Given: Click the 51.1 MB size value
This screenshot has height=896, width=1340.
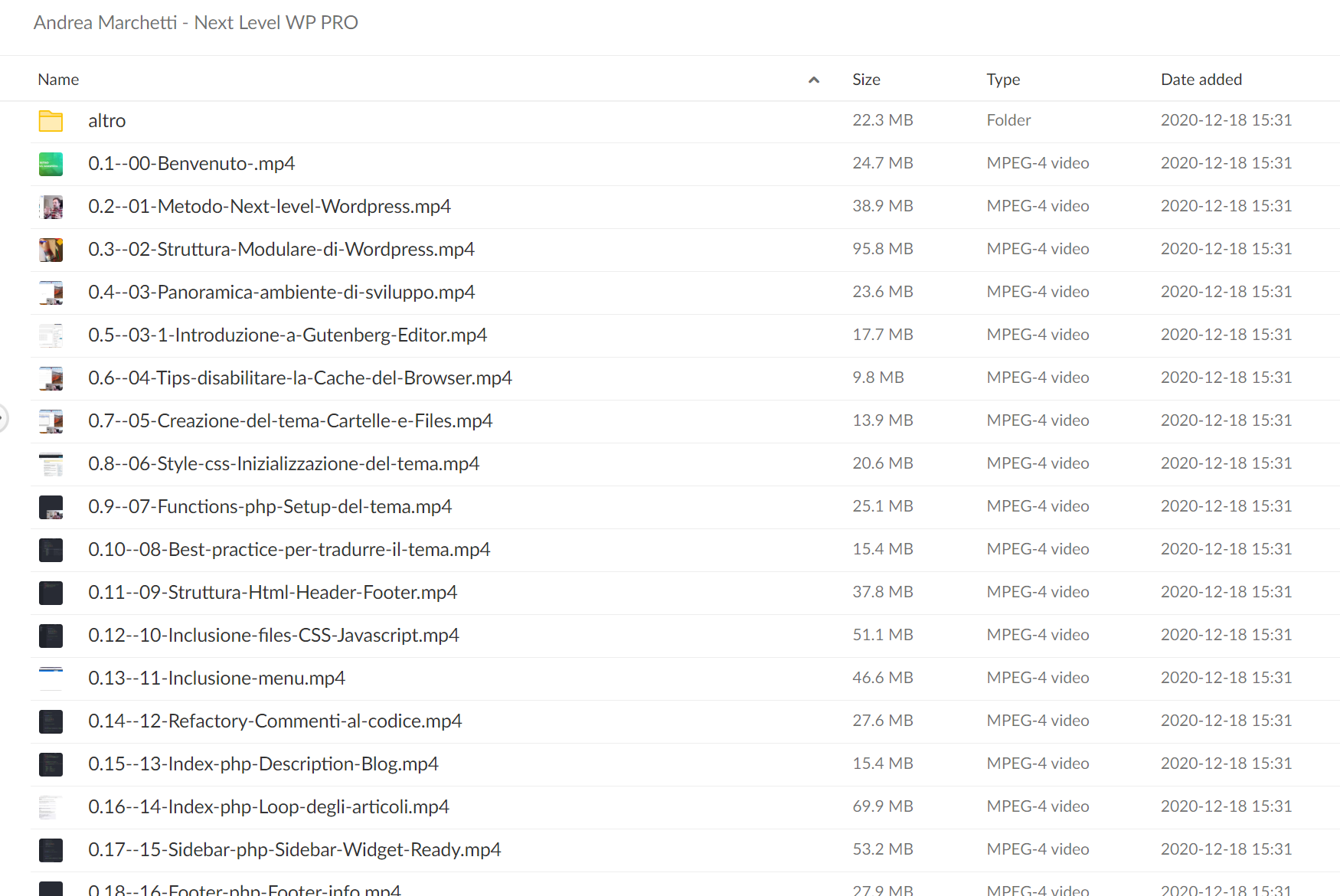Looking at the screenshot, I should tap(883, 635).
